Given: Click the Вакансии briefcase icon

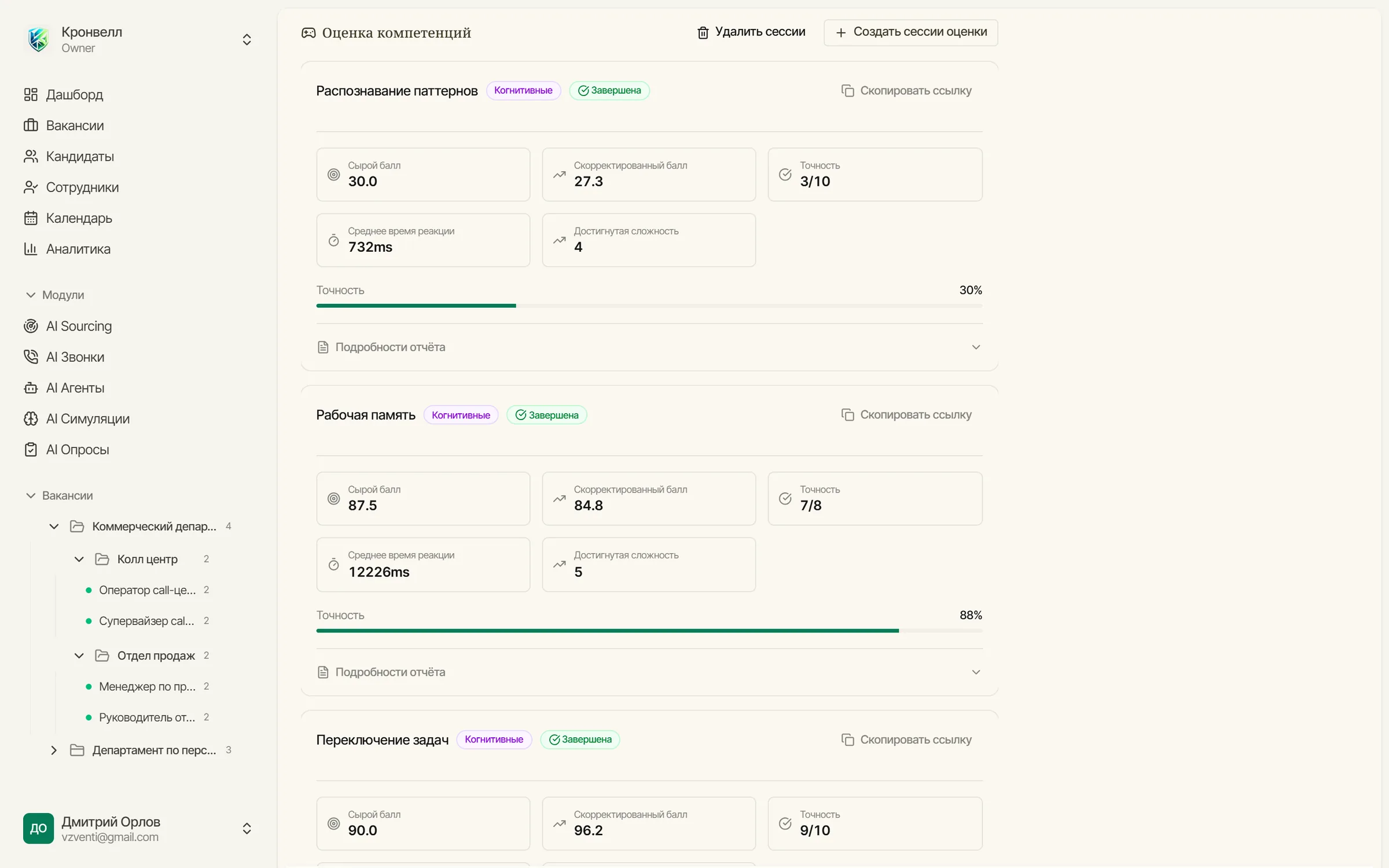Looking at the screenshot, I should pyautogui.click(x=31, y=125).
